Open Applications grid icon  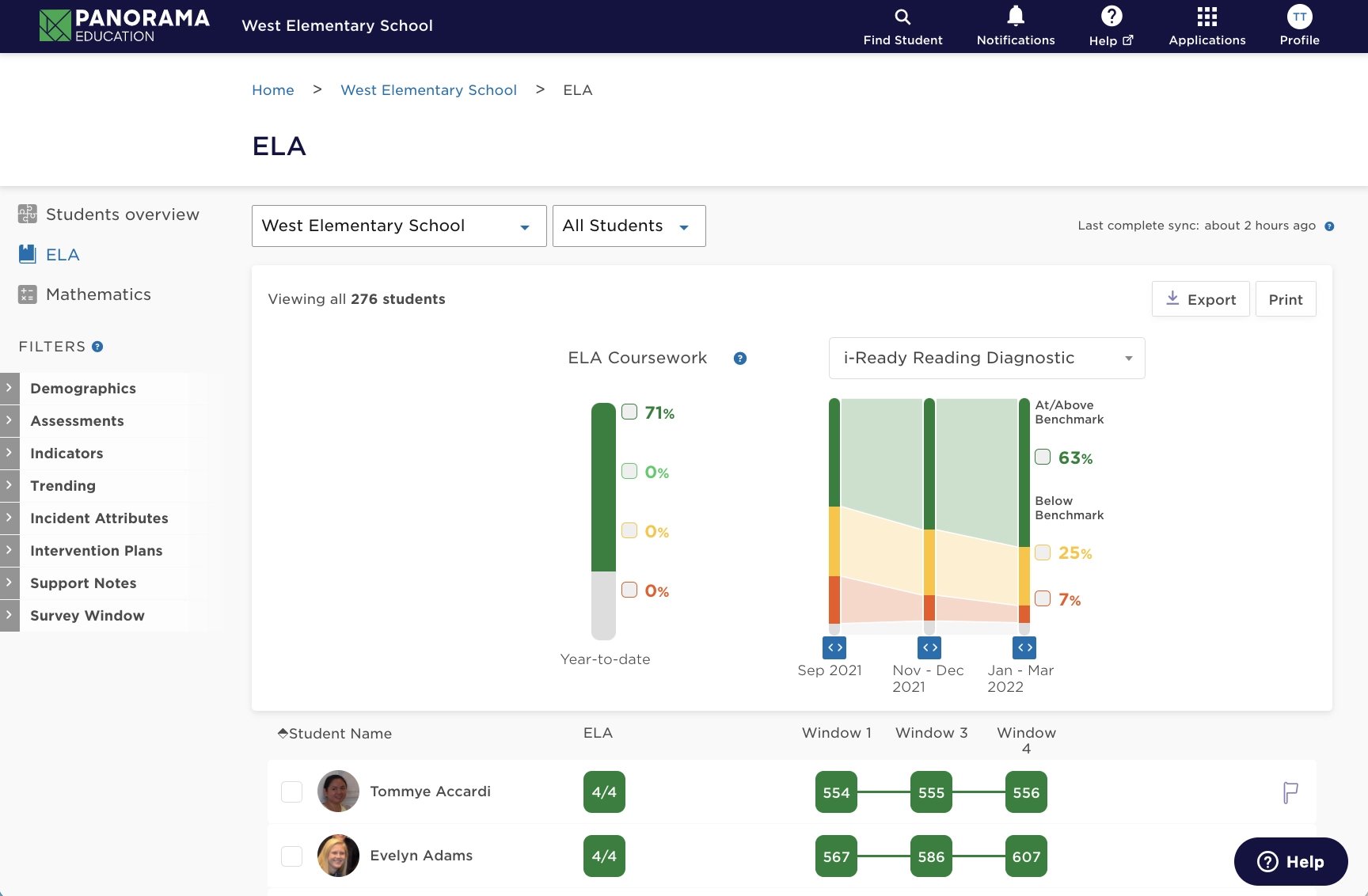(1207, 17)
